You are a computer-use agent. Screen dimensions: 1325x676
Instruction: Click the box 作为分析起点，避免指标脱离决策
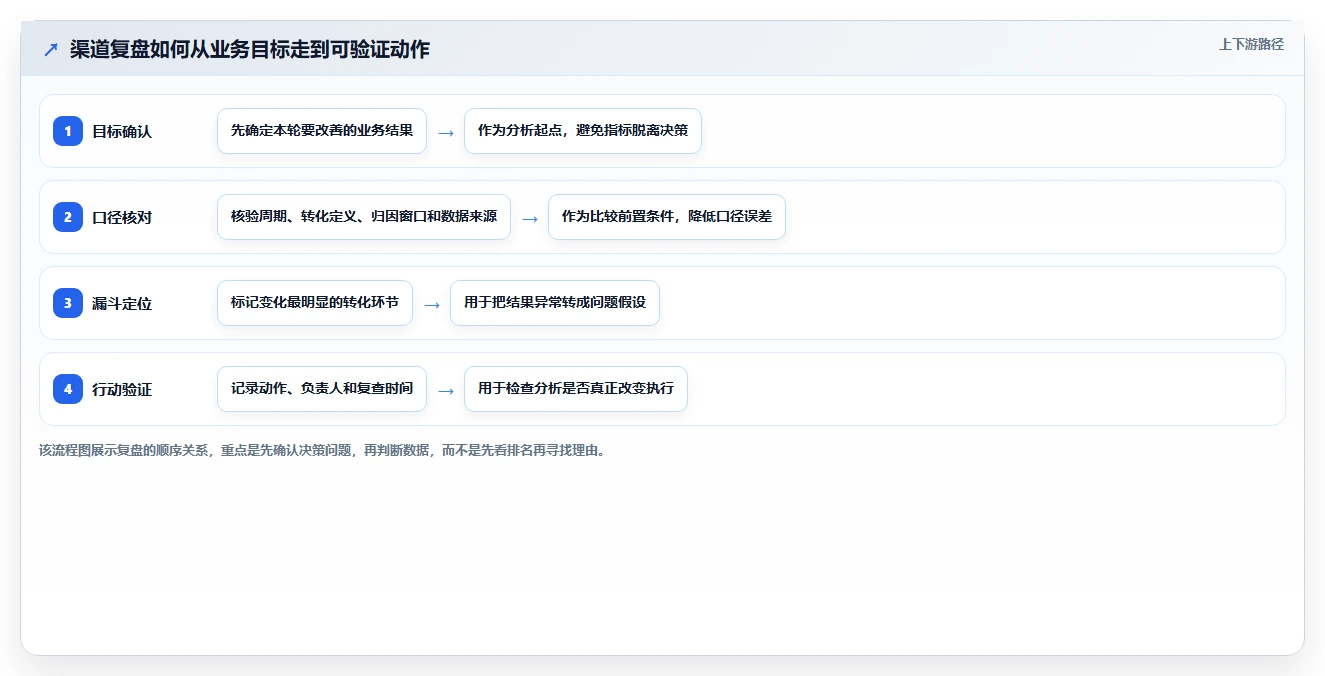(x=583, y=131)
